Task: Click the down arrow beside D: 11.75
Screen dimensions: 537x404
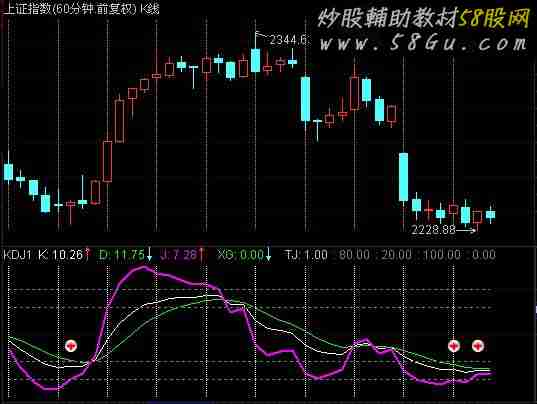Action: [x=149, y=254]
